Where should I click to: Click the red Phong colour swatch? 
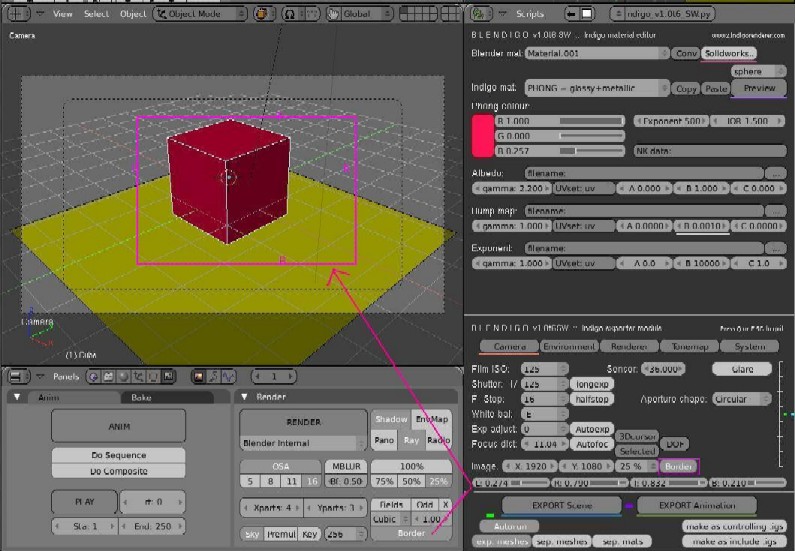(x=481, y=135)
